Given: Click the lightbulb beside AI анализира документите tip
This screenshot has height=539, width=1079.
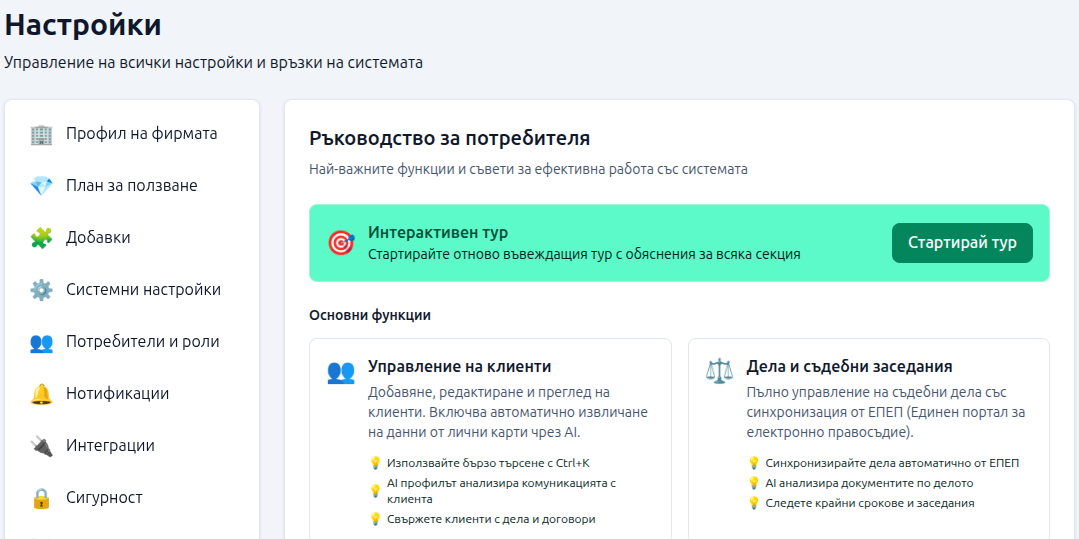Looking at the screenshot, I should [754, 483].
